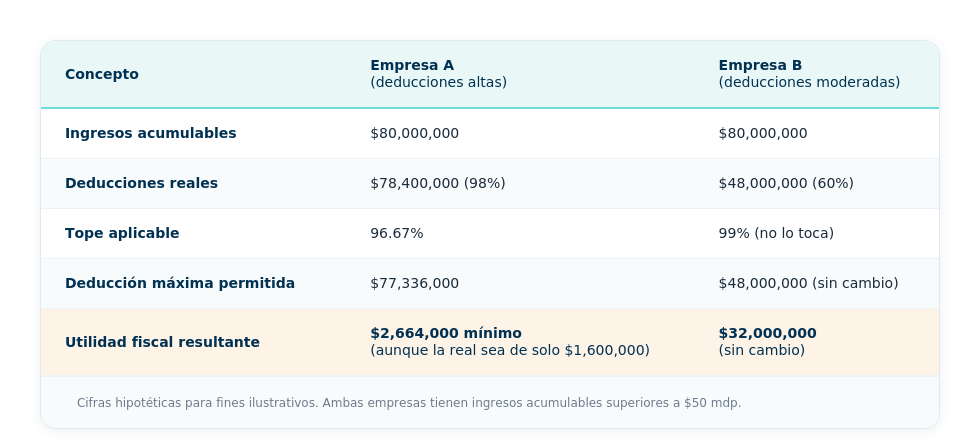Select the Utilidad fiscal resultante label
980x440 pixels.
(162, 342)
